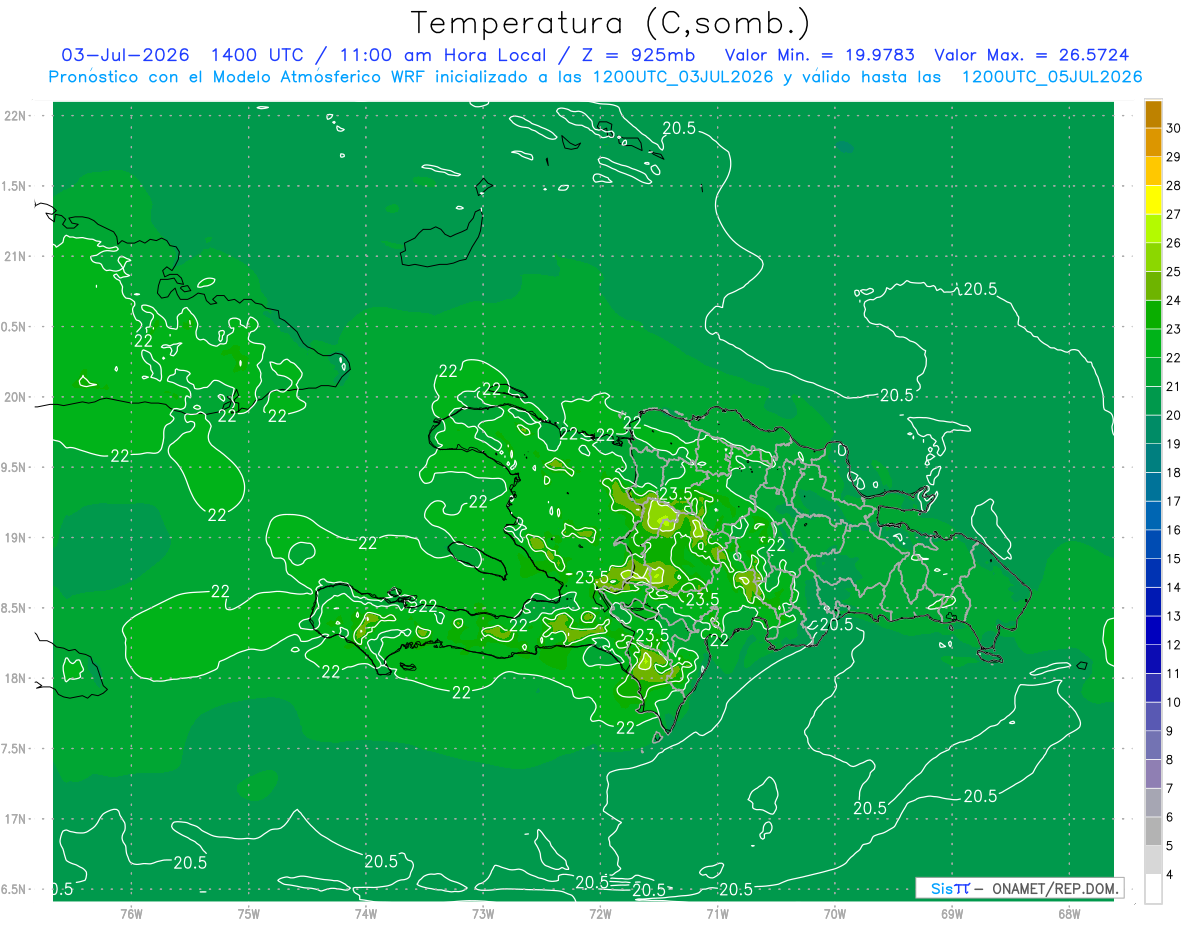Click the '70W' longitude axis label
The image size is (1200, 927).
(x=835, y=913)
